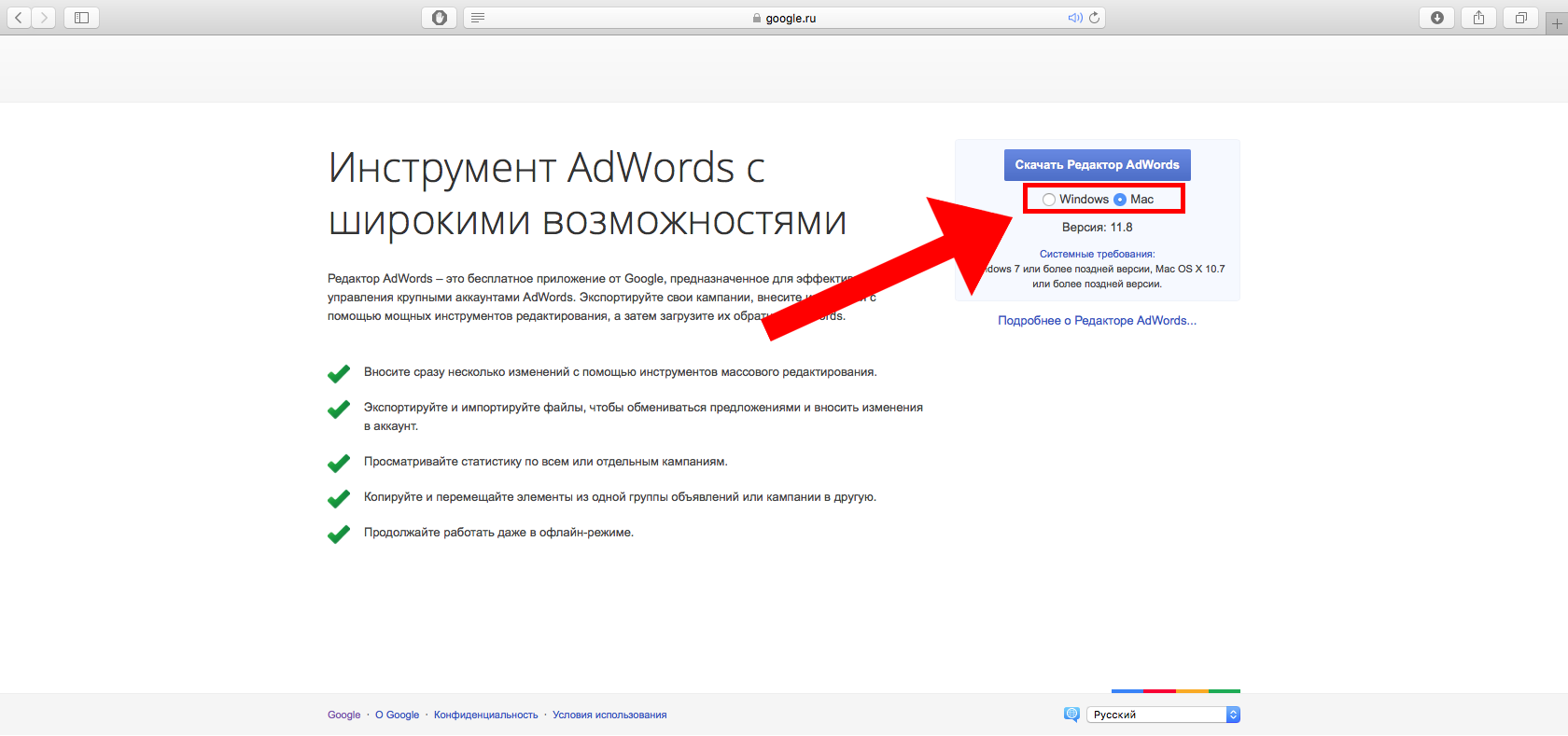Open a new tab with the plus icon
This screenshot has width=1568, height=736.
pyautogui.click(x=1557, y=24)
